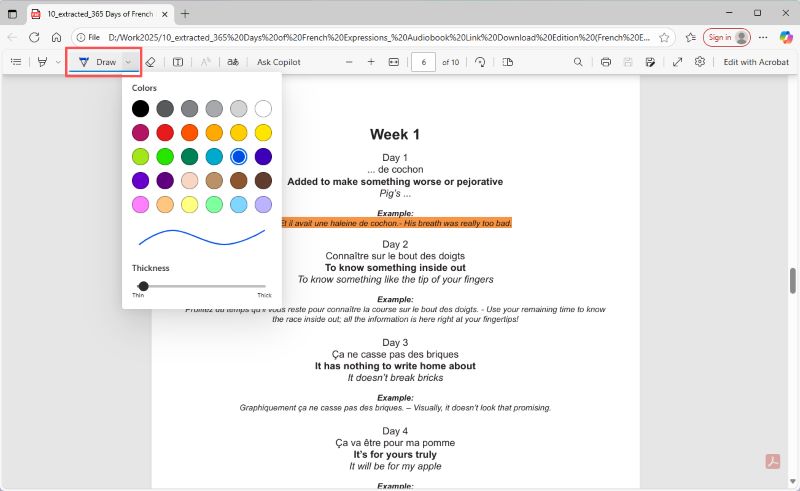Click the page number input field
Screen dimensions: 800x491
[x=423, y=62]
